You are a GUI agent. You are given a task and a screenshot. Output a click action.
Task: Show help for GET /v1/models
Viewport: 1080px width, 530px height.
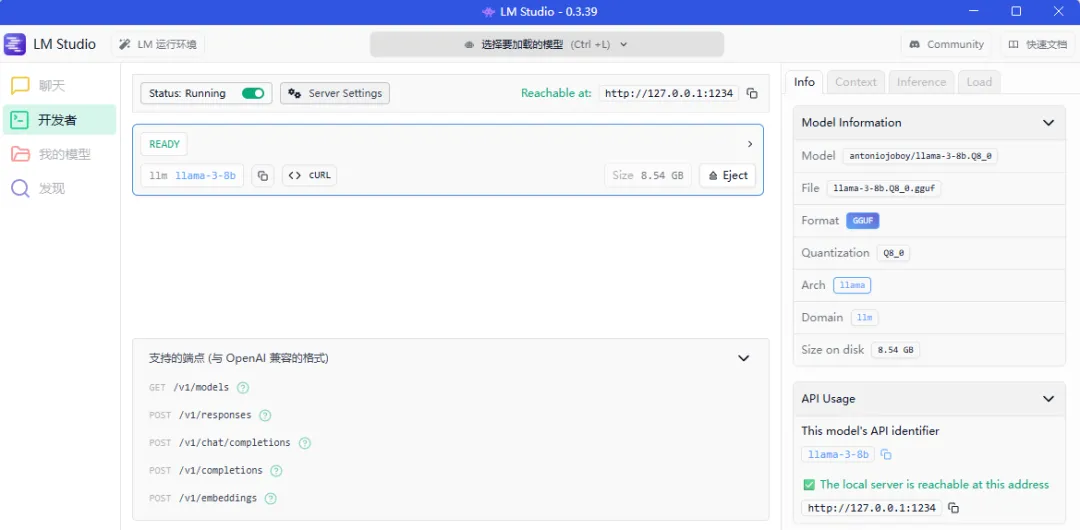(x=242, y=387)
